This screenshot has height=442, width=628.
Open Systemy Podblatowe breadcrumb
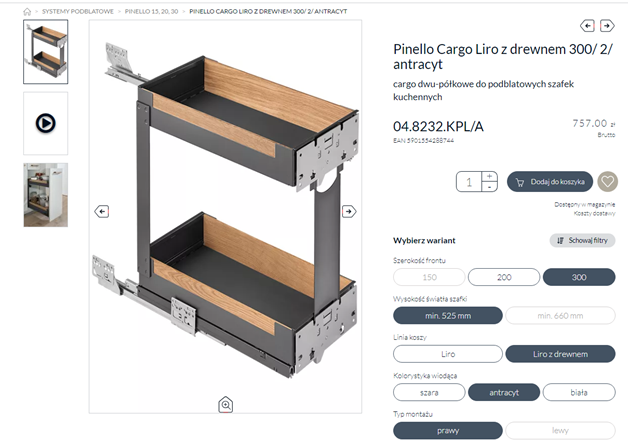77,11
